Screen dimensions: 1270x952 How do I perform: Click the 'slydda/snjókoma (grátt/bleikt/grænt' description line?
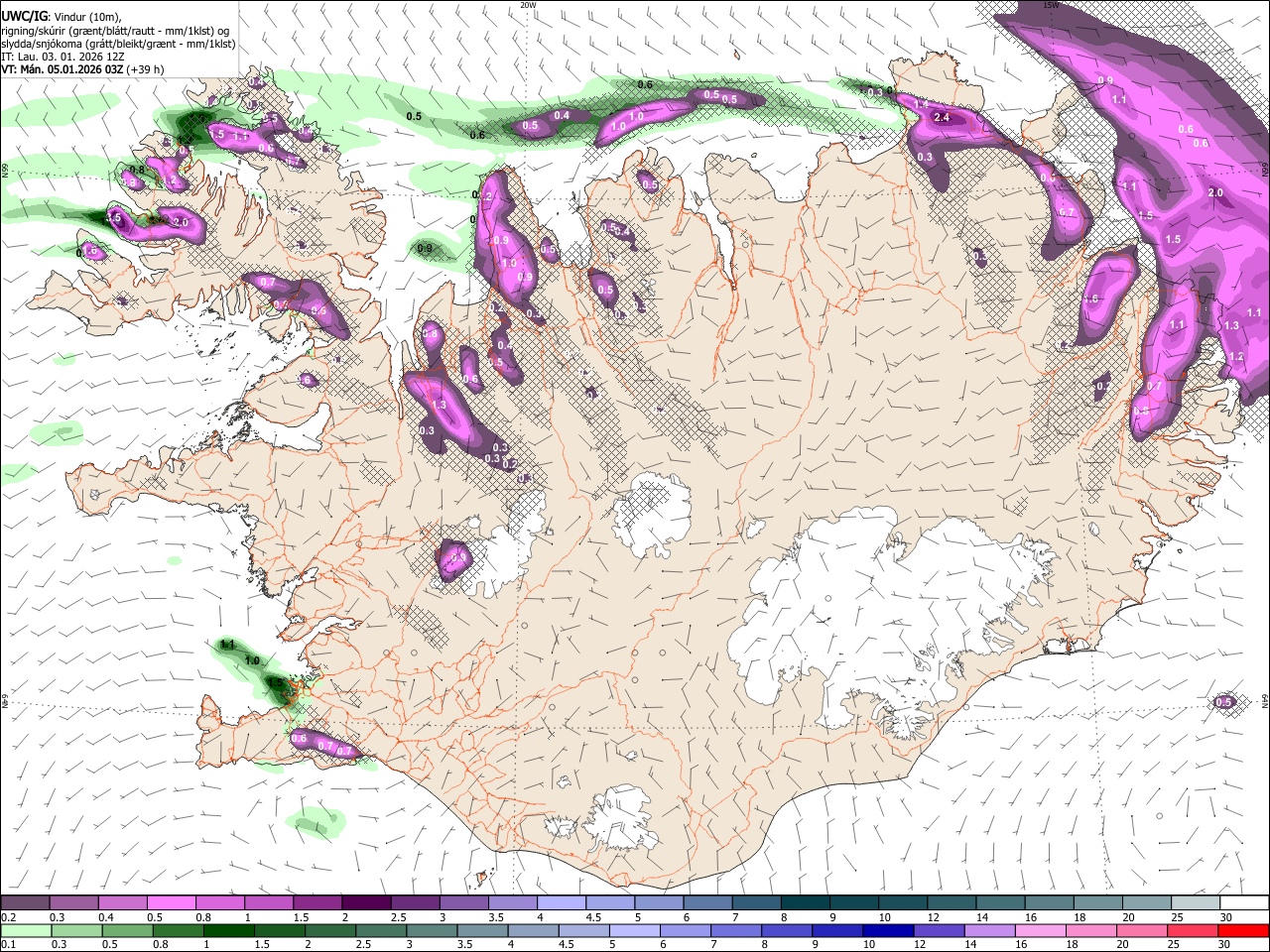pos(118,43)
